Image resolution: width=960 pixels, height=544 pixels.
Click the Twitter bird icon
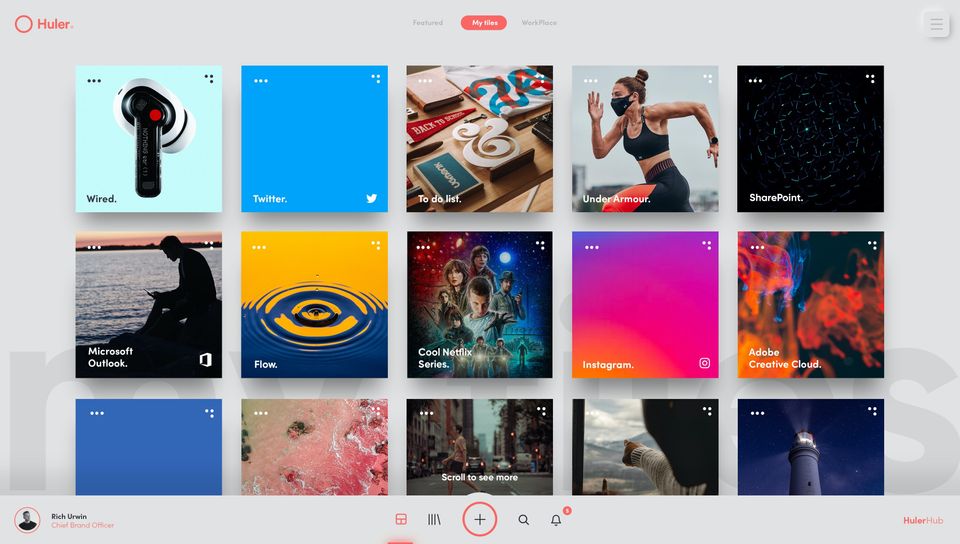(372, 198)
